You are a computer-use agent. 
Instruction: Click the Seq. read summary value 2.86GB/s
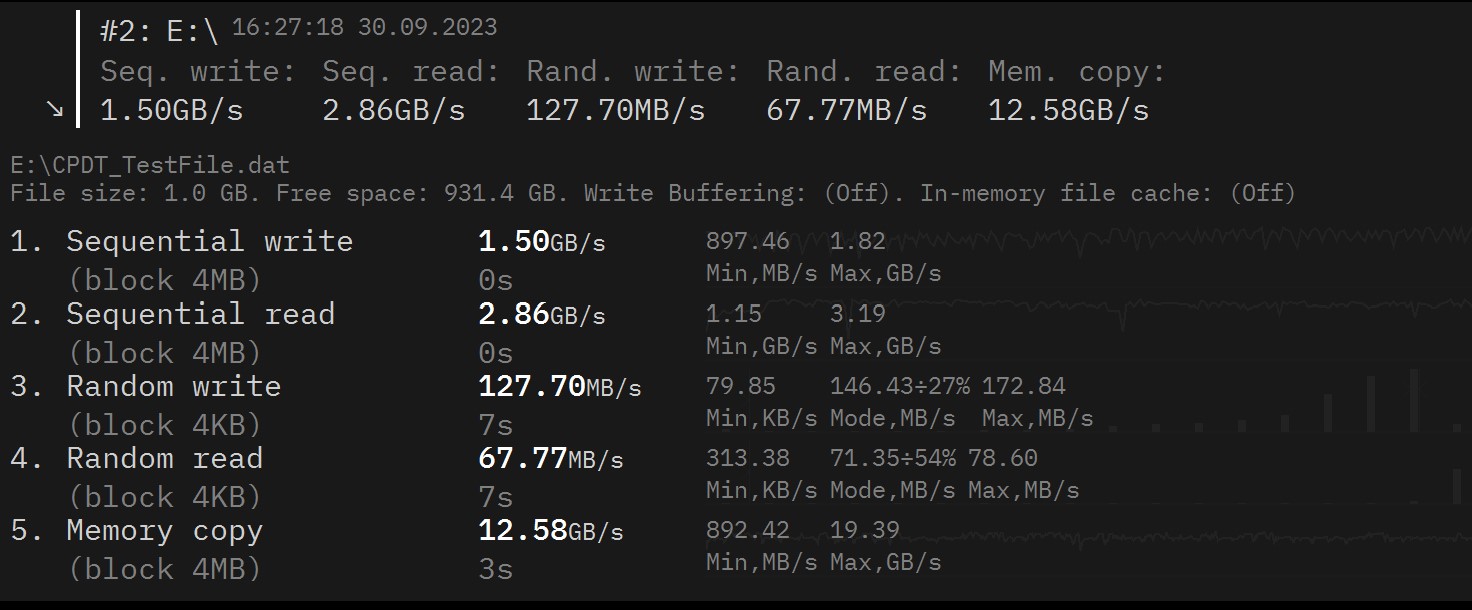[x=393, y=110]
